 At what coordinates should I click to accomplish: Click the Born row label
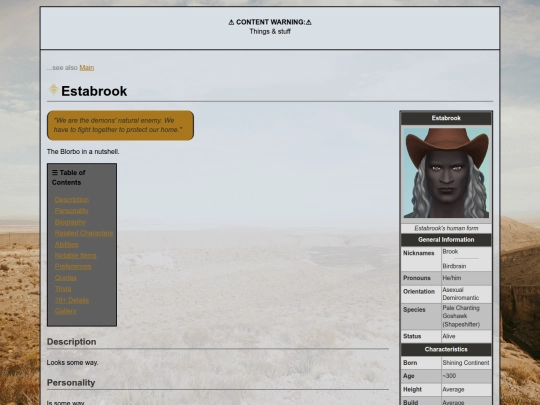tap(410, 363)
